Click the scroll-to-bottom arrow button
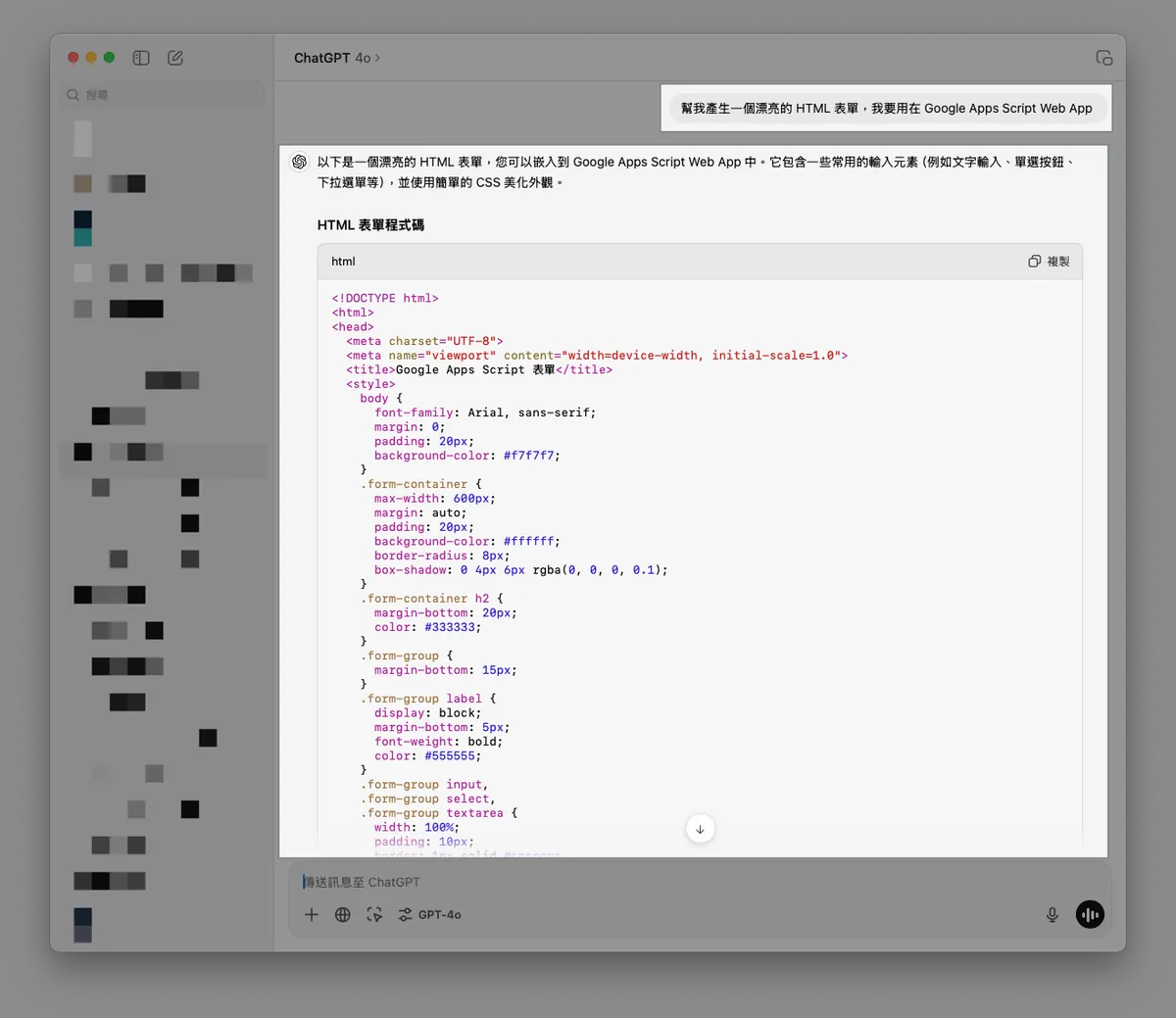The width and height of the screenshot is (1176, 1018). point(700,829)
